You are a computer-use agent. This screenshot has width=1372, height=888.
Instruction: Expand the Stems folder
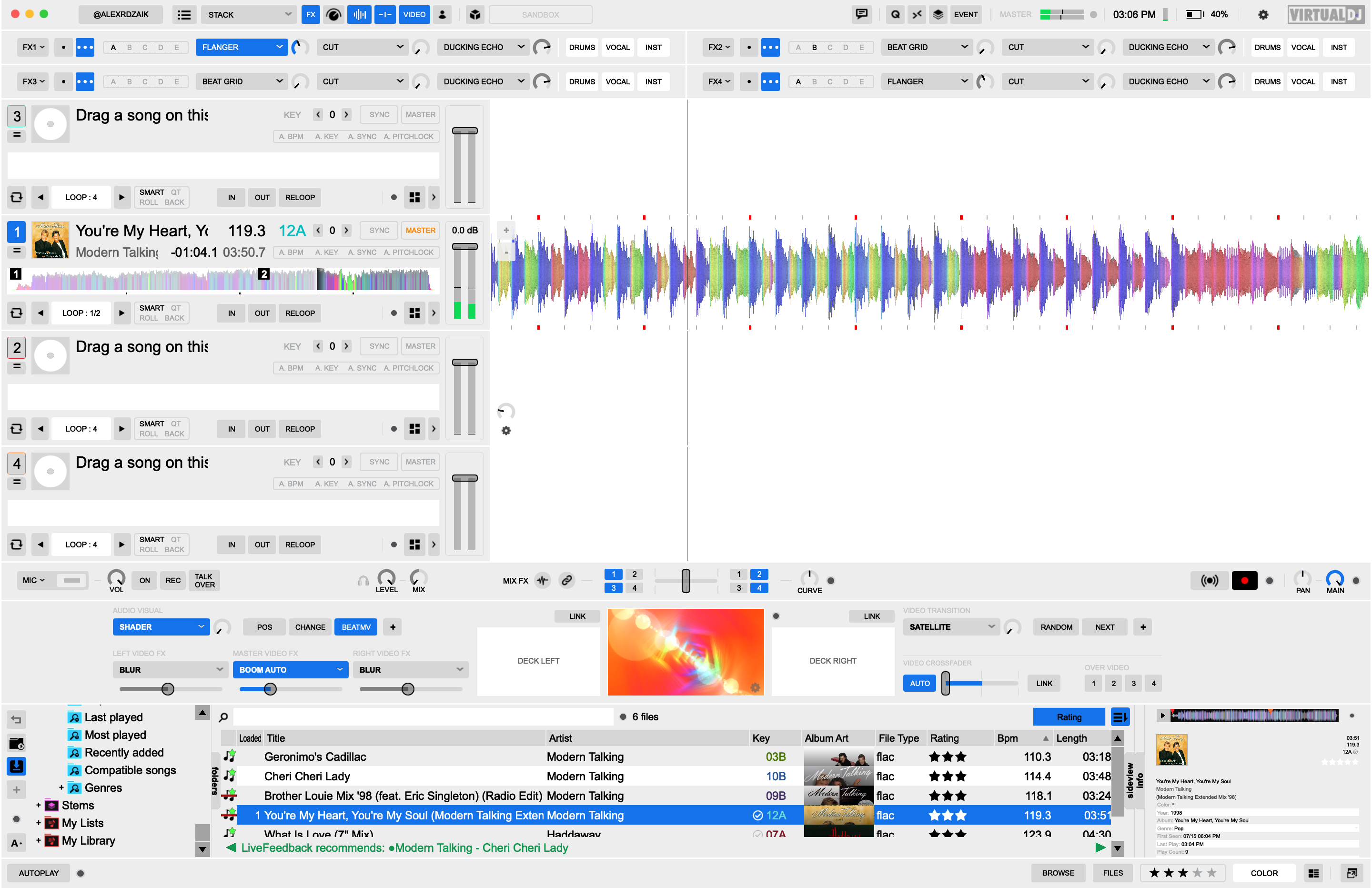[39, 806]
